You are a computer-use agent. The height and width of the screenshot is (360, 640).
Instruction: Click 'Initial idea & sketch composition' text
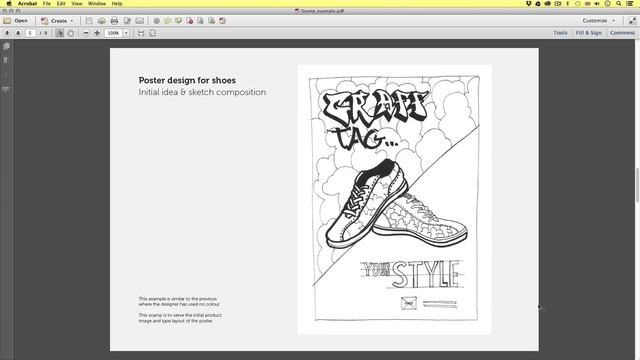pos(202,92)
